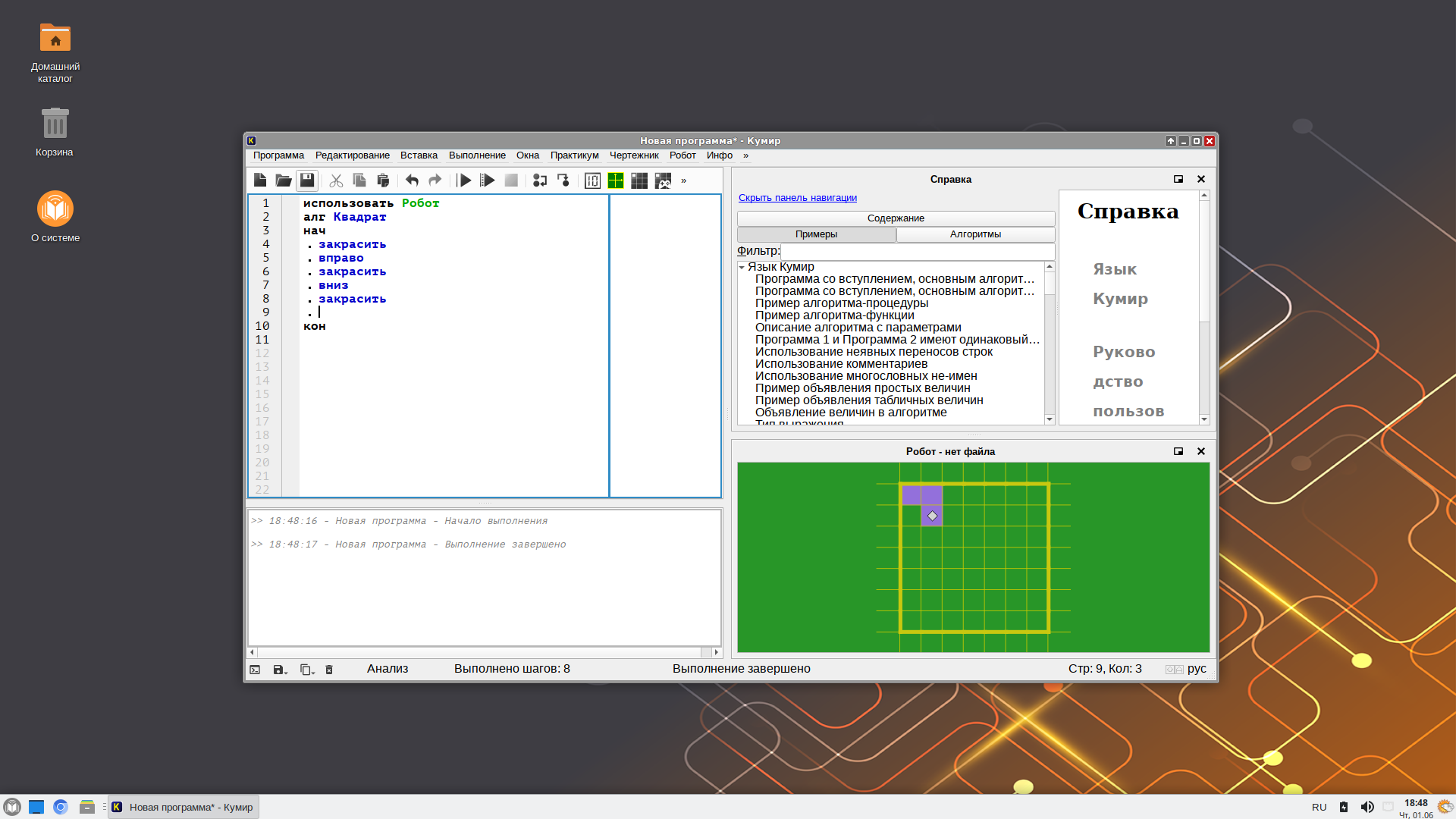Step into using the arrow-to-dot icon
This screenshot has width=1456, height=819.
click(x=563, y=180)
